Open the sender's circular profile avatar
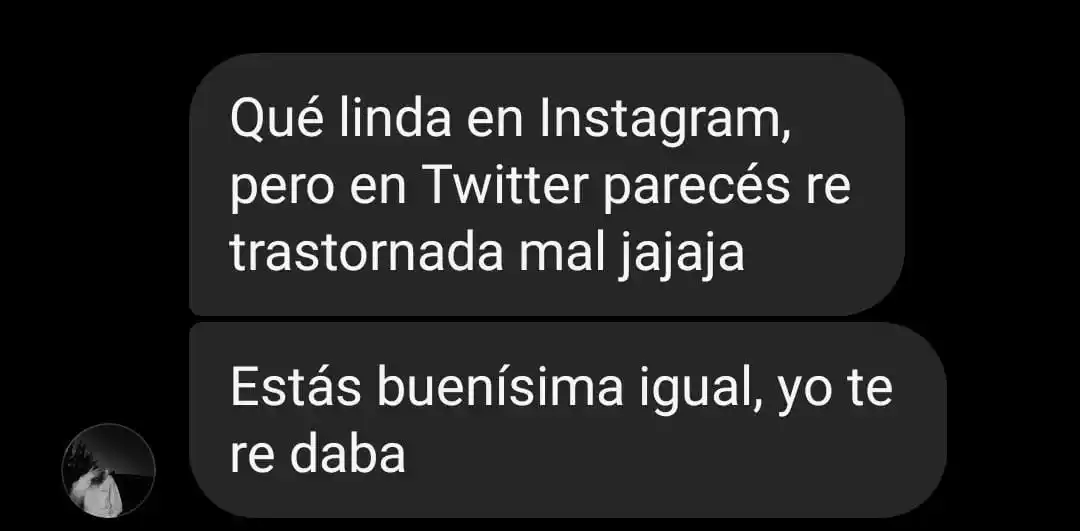The width and height of the screenshot is (1080, 531). coord(109,471)
